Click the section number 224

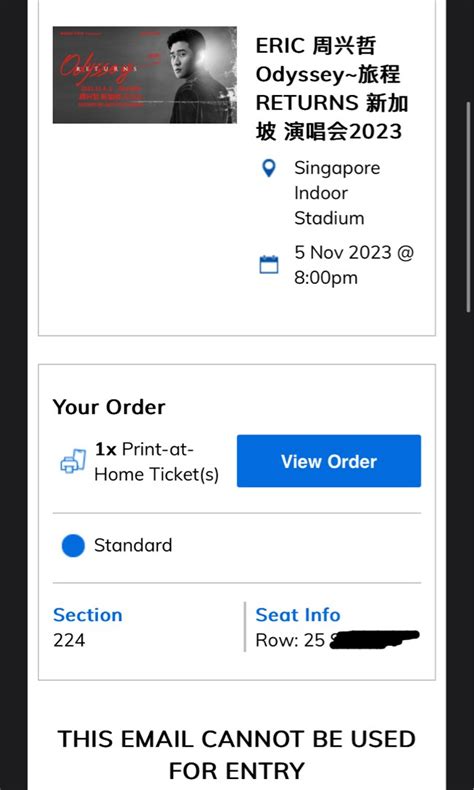(69, 640)
